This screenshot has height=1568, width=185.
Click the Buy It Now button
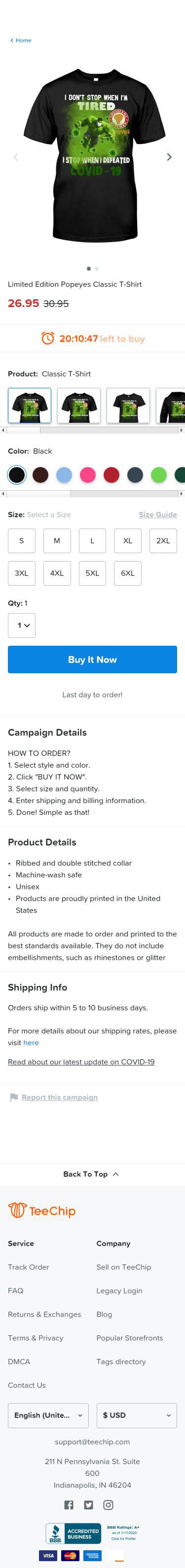(x=92, y=659)
